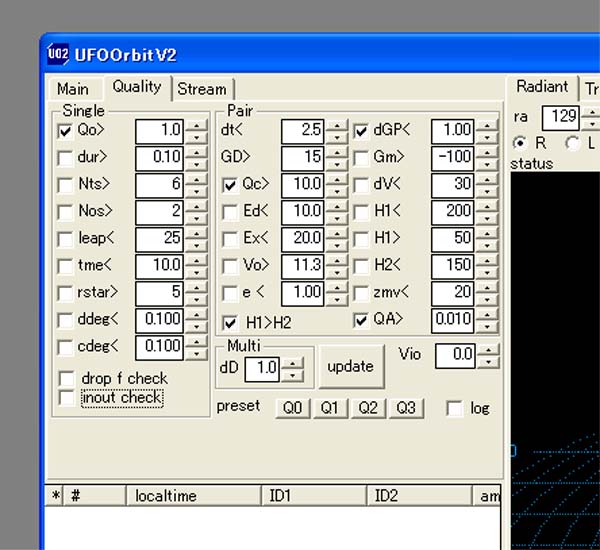Click the ID2 column header
Screen dimensions: 600x550
419,496
